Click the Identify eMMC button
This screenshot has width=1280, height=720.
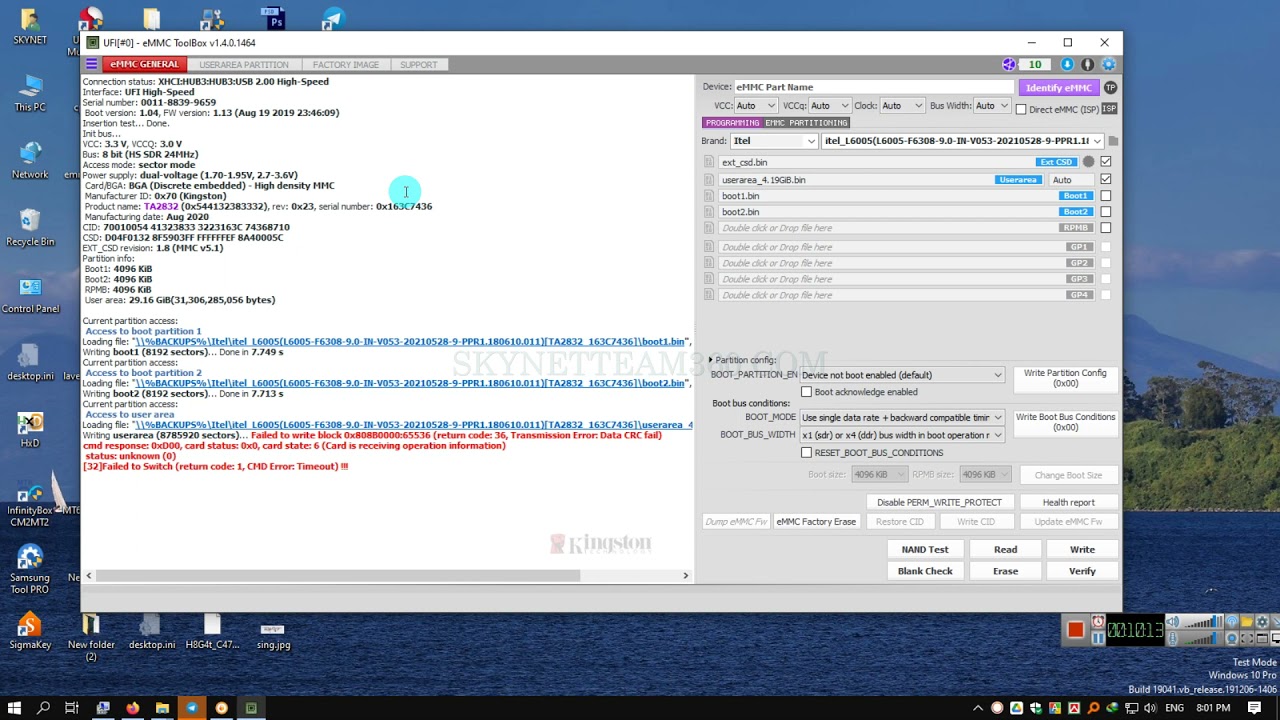pyautogui.click(x=1058, y=88)
